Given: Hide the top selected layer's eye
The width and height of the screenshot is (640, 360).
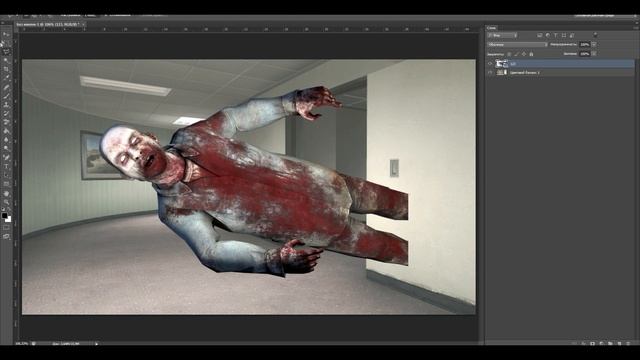Looking at the screenshot, I should 490,64.
